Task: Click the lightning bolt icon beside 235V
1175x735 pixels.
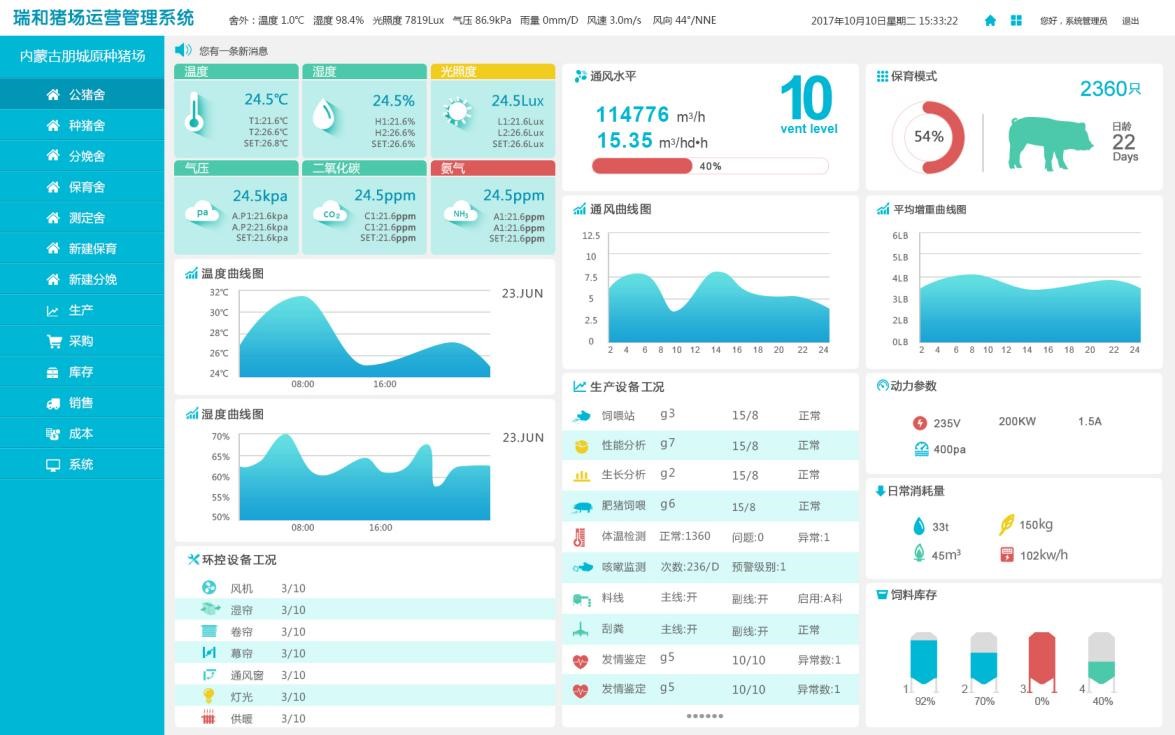Action: 920,423
